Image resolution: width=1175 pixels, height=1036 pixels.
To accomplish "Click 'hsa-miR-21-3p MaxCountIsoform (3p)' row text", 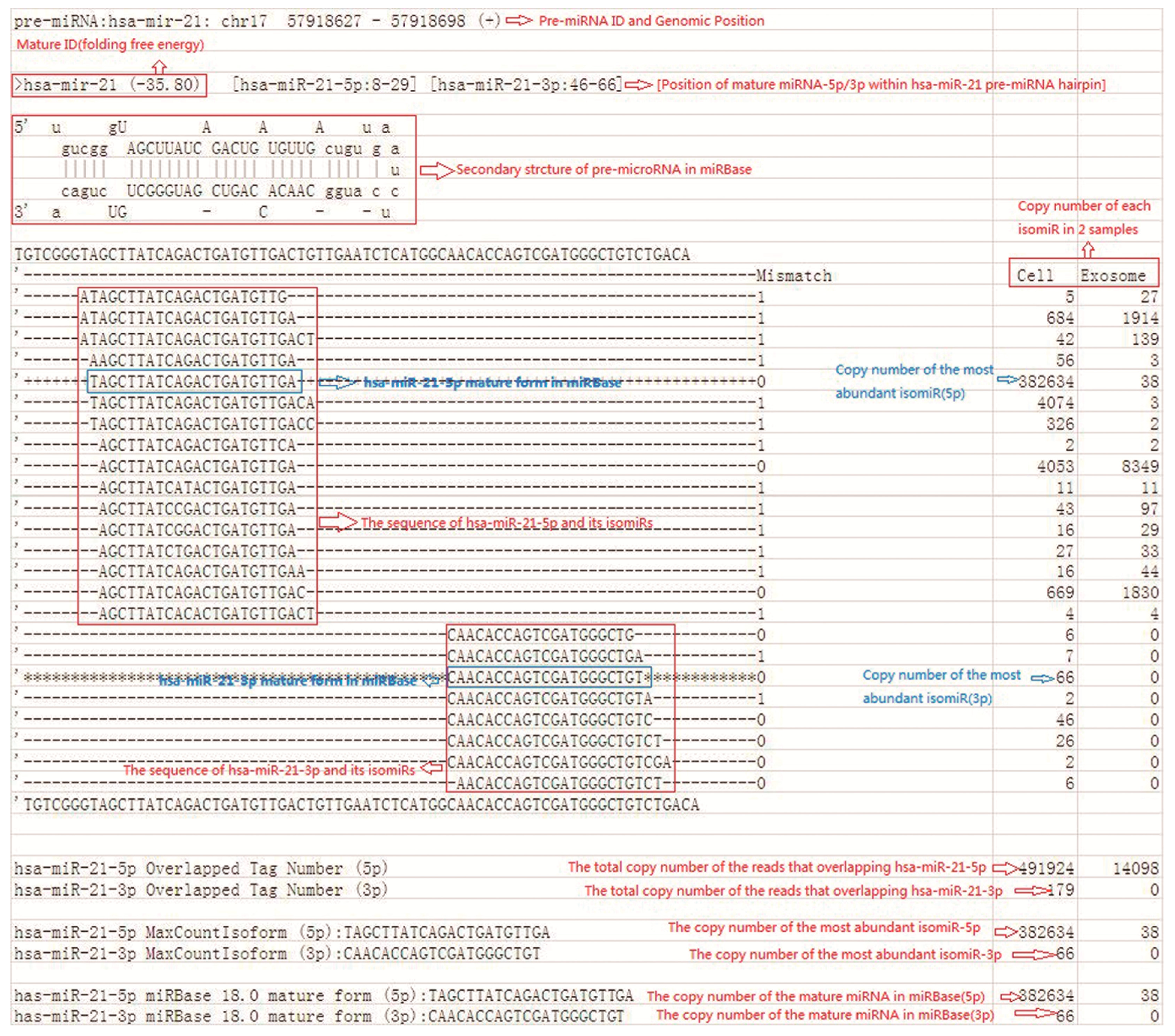I will pos(277,954).
